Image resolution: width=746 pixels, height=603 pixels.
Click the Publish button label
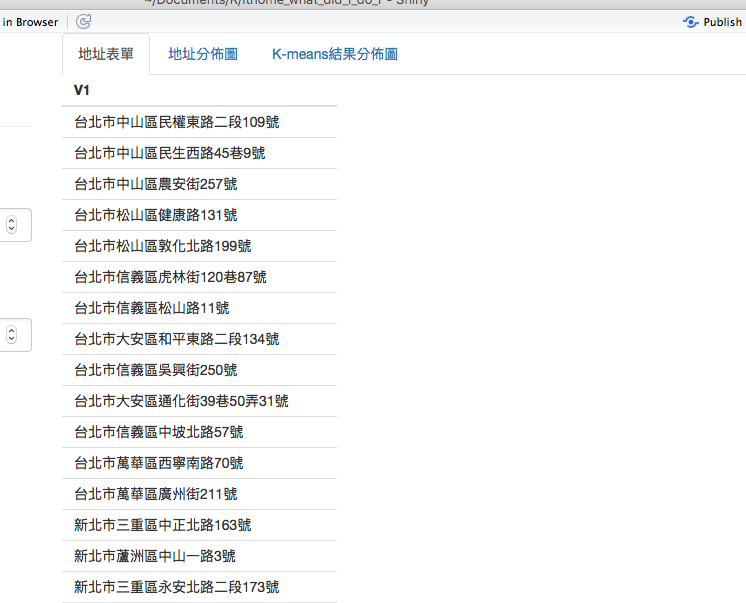722,22
